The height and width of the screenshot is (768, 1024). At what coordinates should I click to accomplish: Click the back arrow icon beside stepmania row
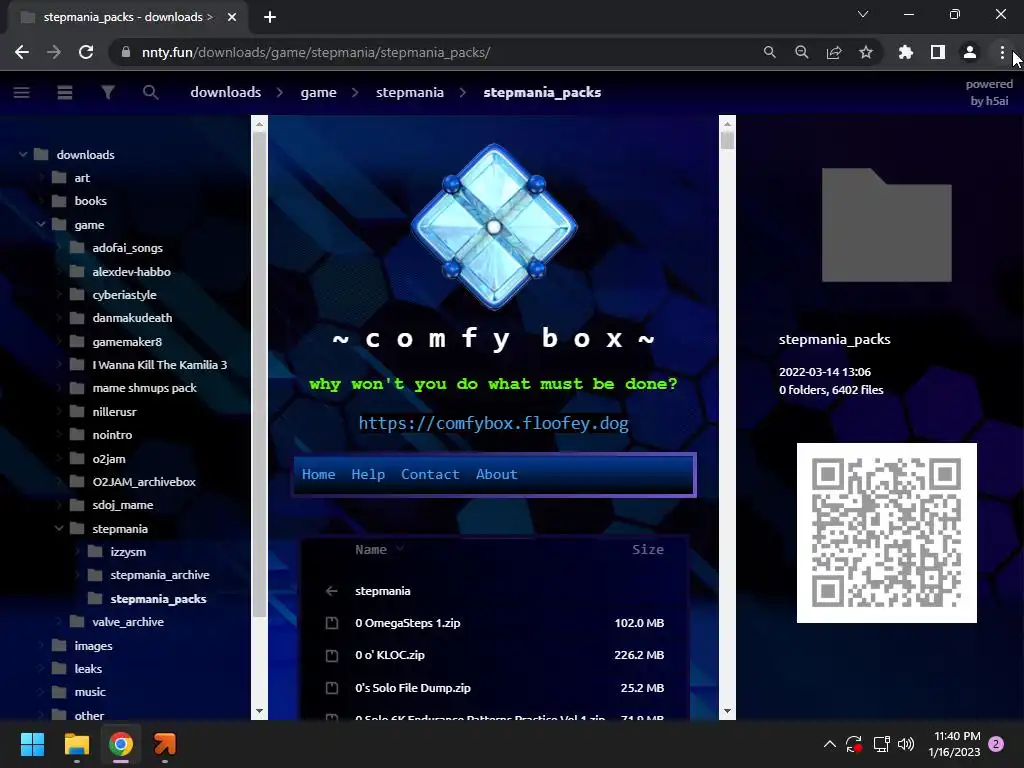(332, 591)
